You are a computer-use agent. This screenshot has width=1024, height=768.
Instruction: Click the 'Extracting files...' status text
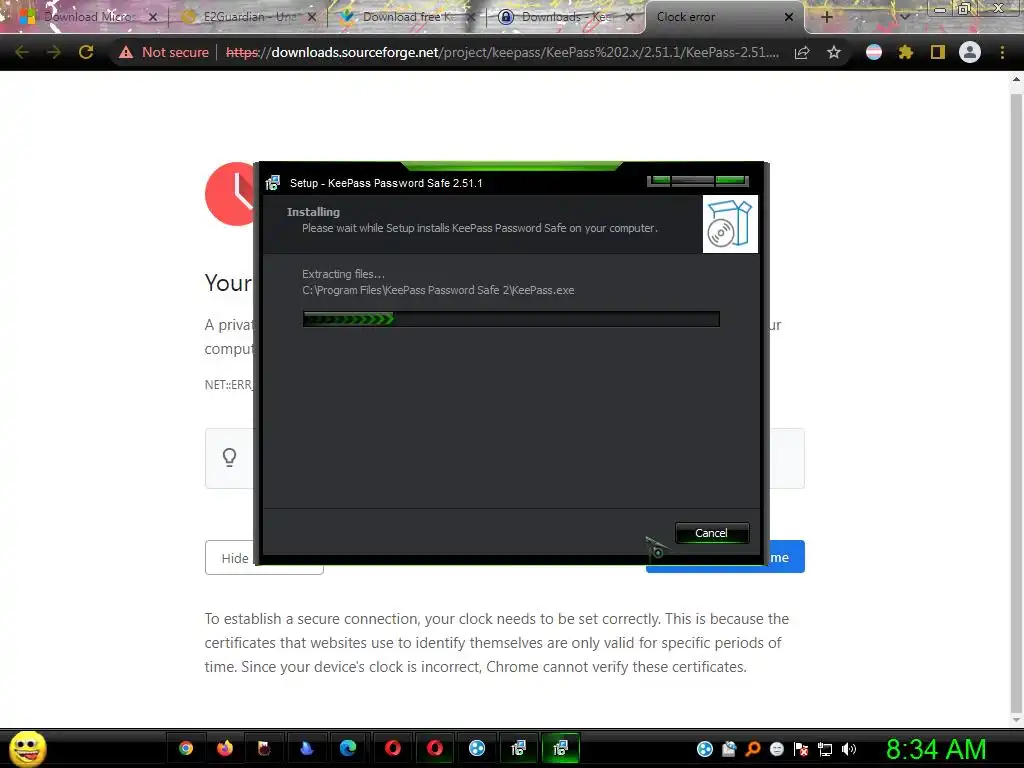coord(343,274)
